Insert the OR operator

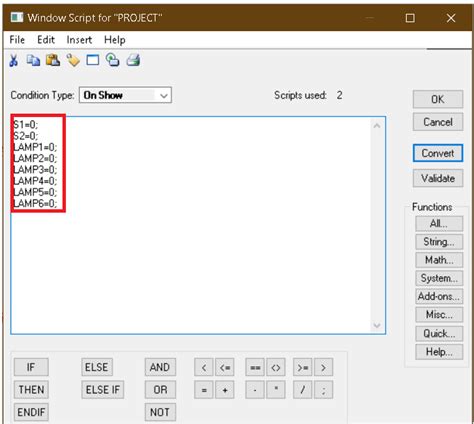pyautogui.click(x=160, y=390)
